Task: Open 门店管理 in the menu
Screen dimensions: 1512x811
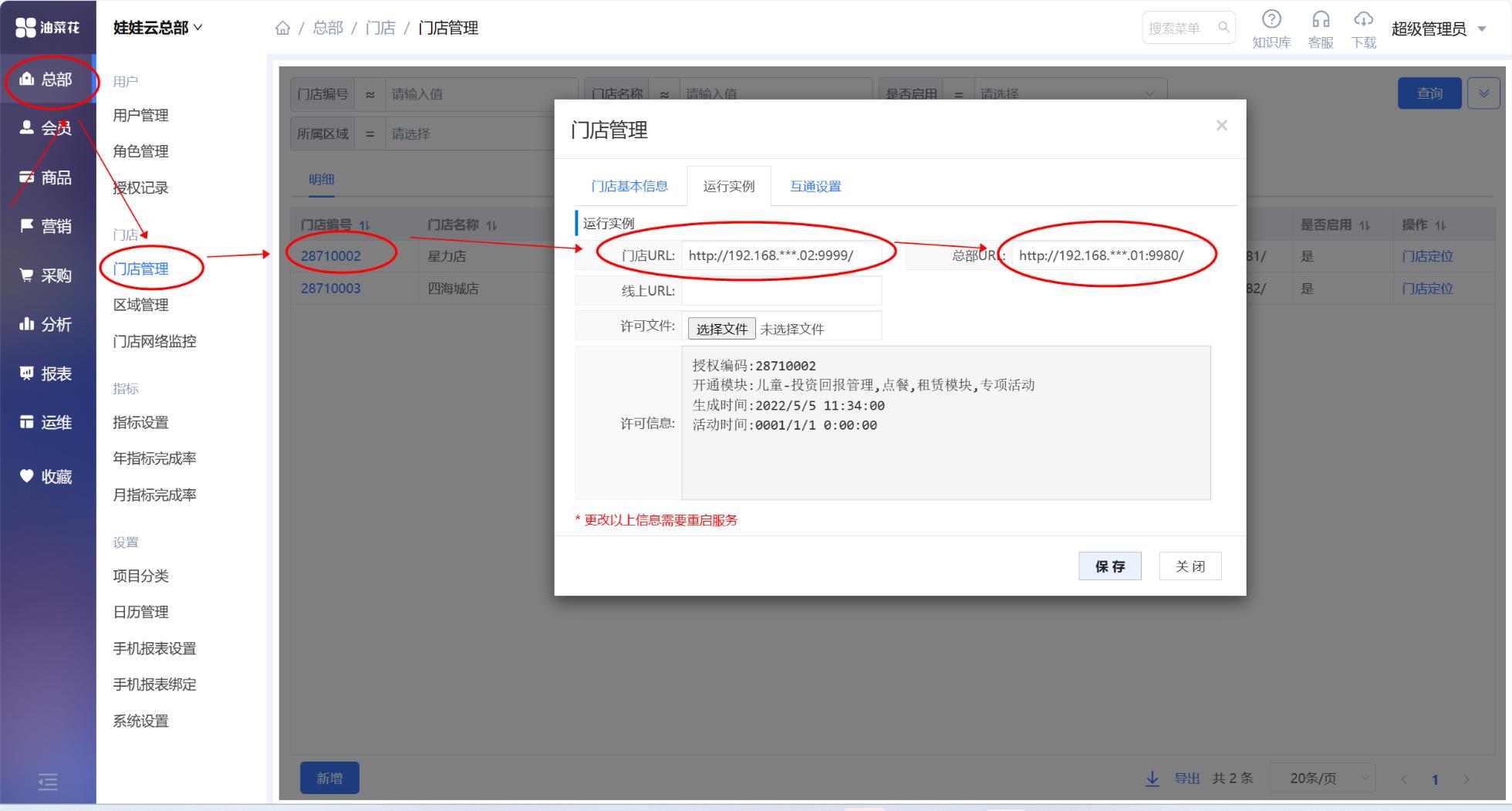Action: tap(140, 269)
